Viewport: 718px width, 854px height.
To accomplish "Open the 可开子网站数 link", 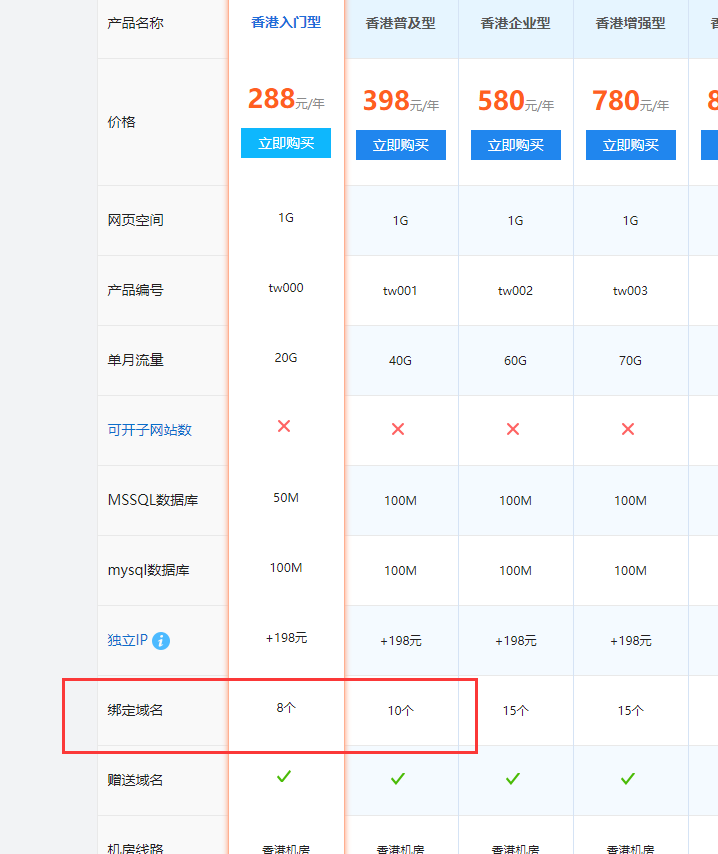I will (150, 430).
